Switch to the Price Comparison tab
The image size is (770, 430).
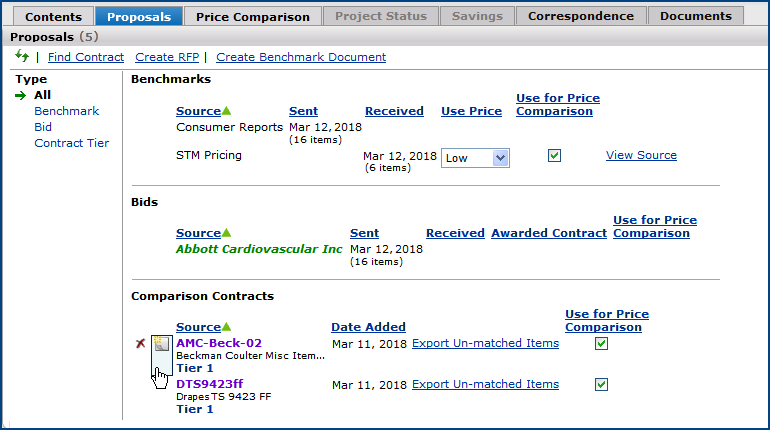tap(253, 16)
